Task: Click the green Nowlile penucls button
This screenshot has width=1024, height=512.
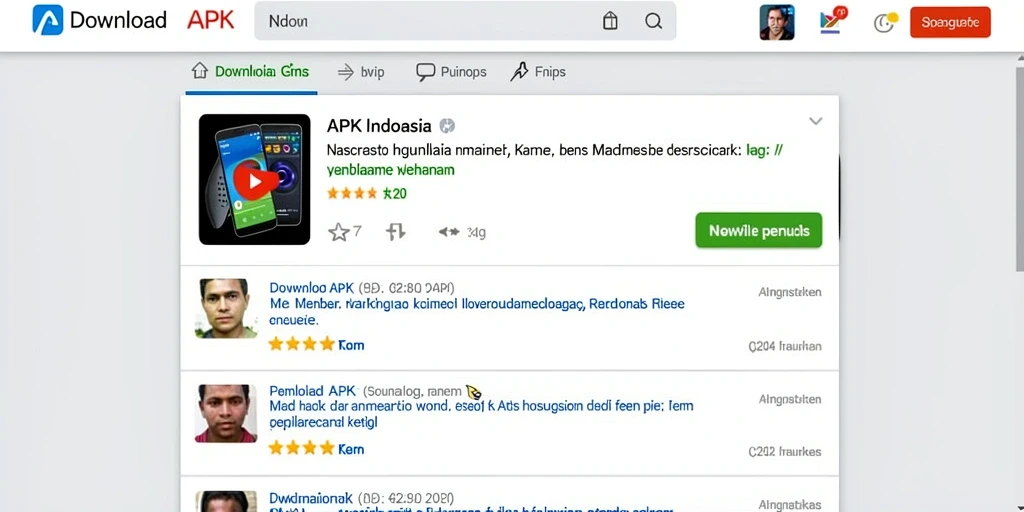Action: [759, 231]
